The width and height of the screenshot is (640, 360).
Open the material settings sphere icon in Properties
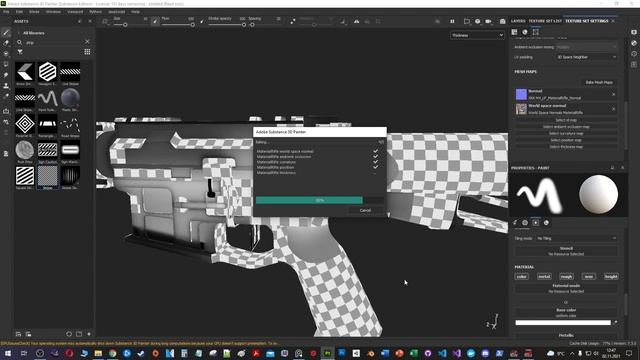(x=546, y=222)
